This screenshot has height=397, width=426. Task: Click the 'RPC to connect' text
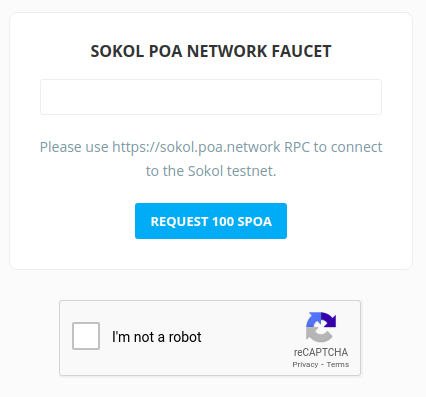[x=333, y=147]
